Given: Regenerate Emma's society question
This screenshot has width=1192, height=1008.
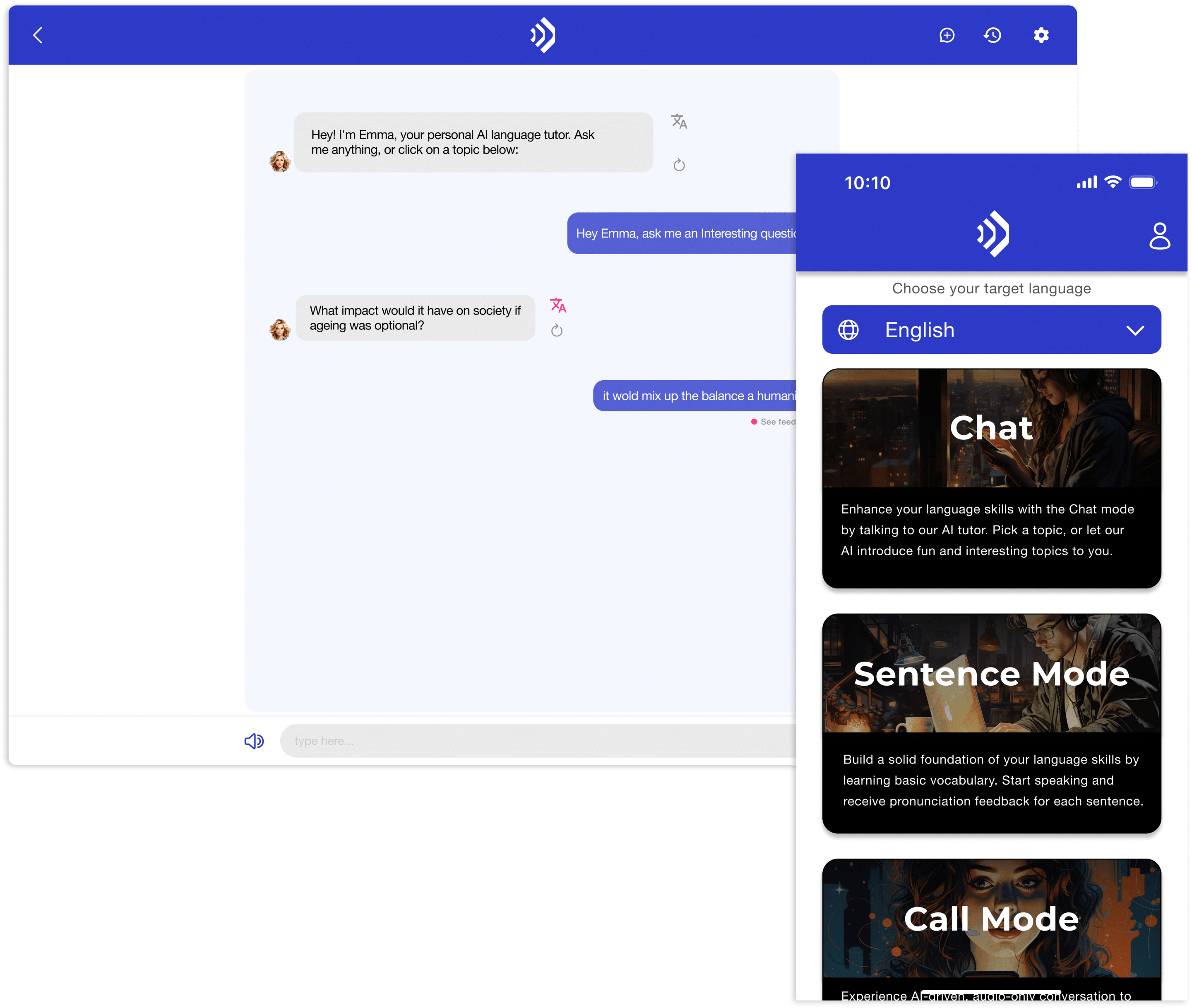Looking at the screenshot, I should (x=557, y=330).
